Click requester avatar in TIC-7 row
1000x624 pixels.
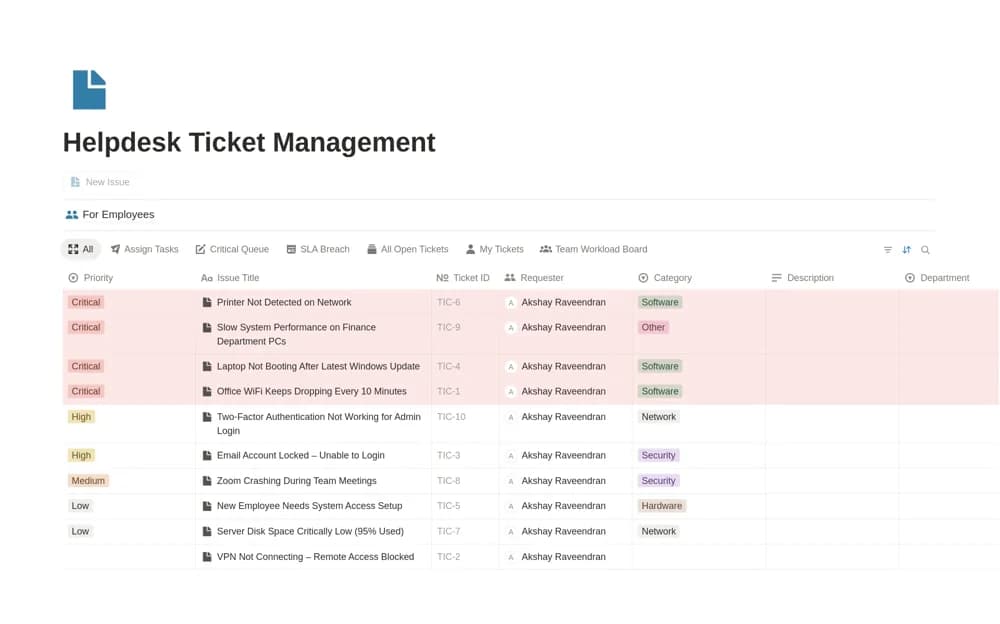(510, 531)
